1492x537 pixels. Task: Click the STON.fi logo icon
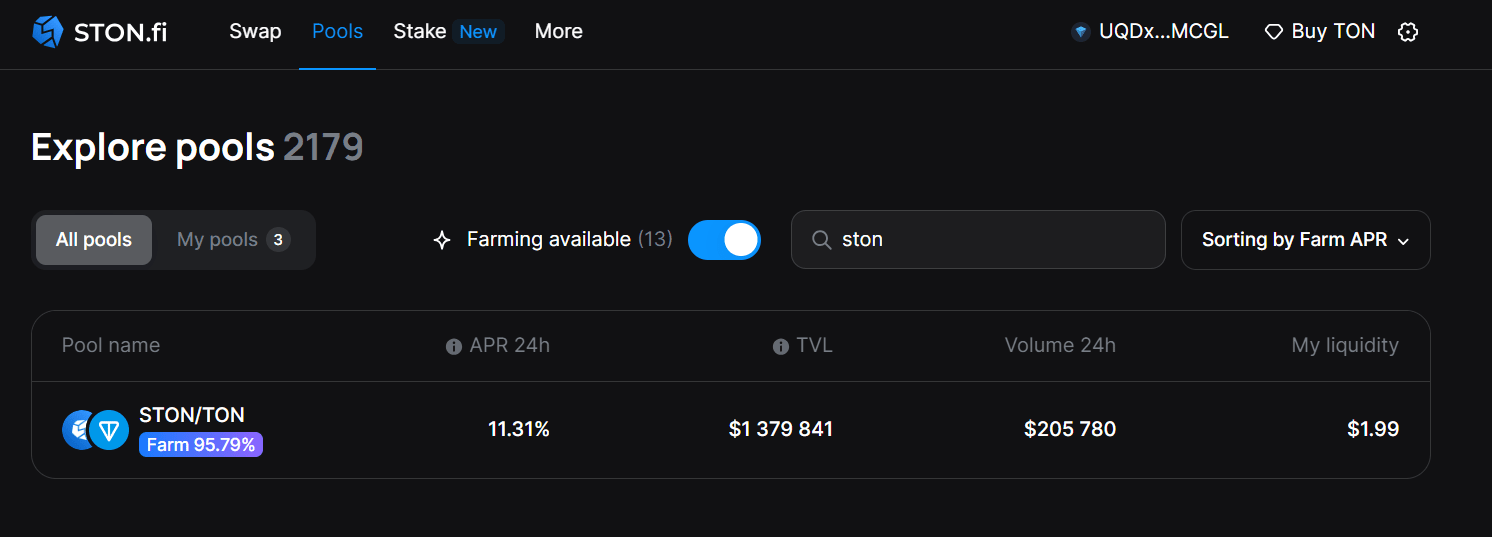47,32
